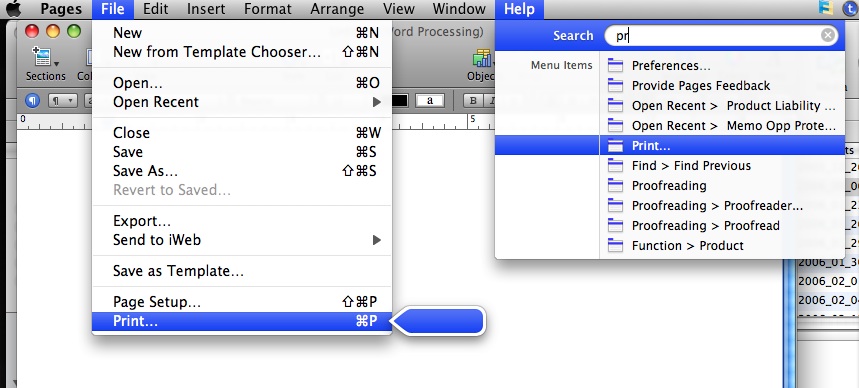Choose Save as Template…
Viewport: 859px width, 388px height.
[x=242, y=271]
